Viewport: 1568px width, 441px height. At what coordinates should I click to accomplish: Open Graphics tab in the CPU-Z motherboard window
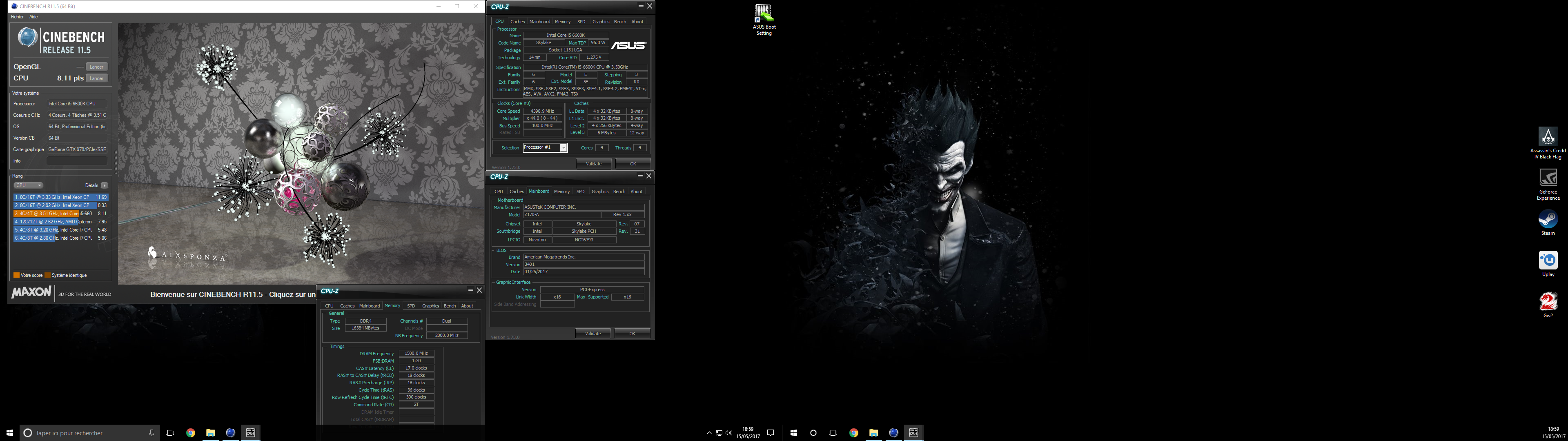(599, 192)
